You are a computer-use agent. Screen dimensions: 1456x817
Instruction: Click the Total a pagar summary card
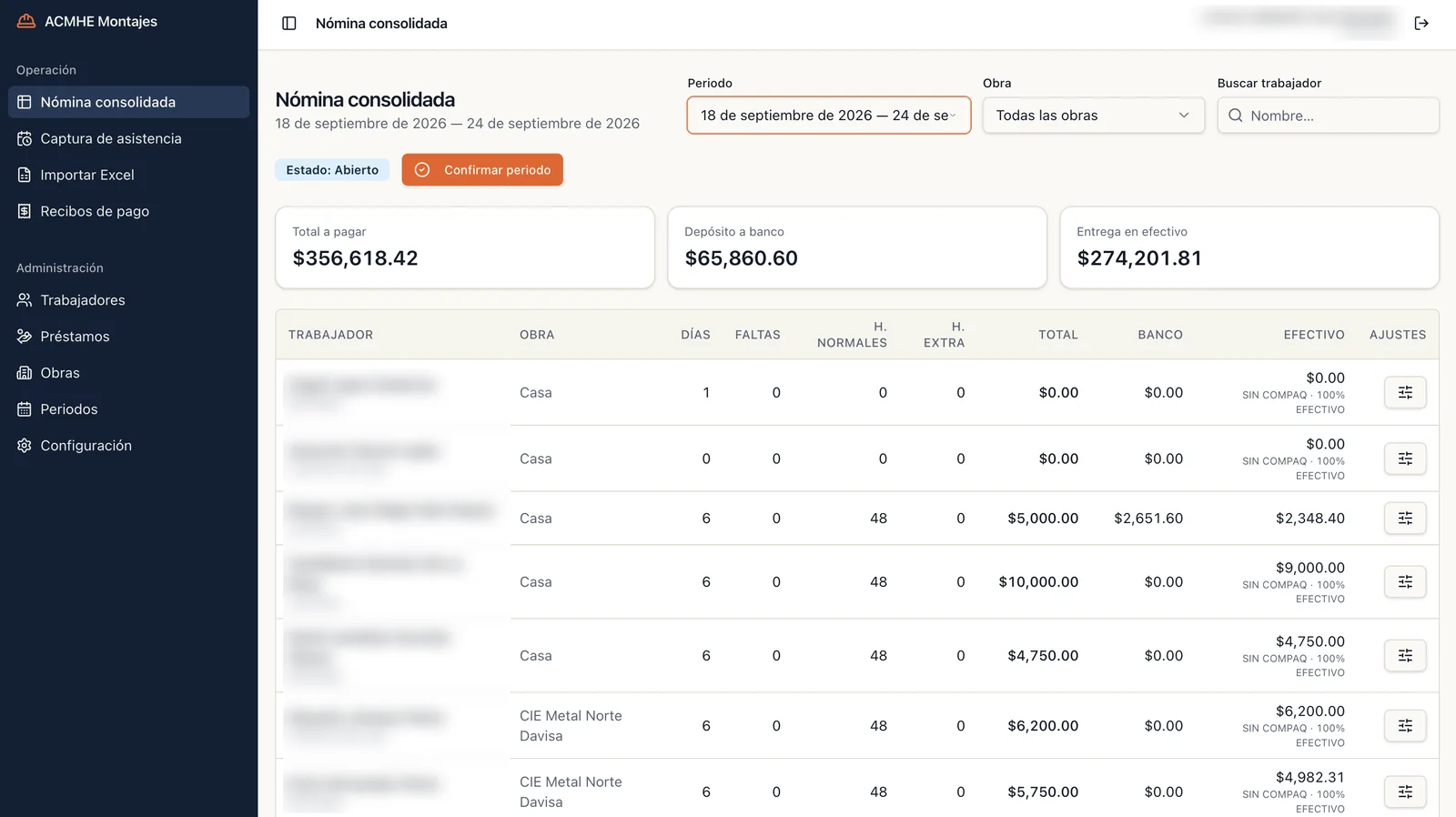coord(465,247)
